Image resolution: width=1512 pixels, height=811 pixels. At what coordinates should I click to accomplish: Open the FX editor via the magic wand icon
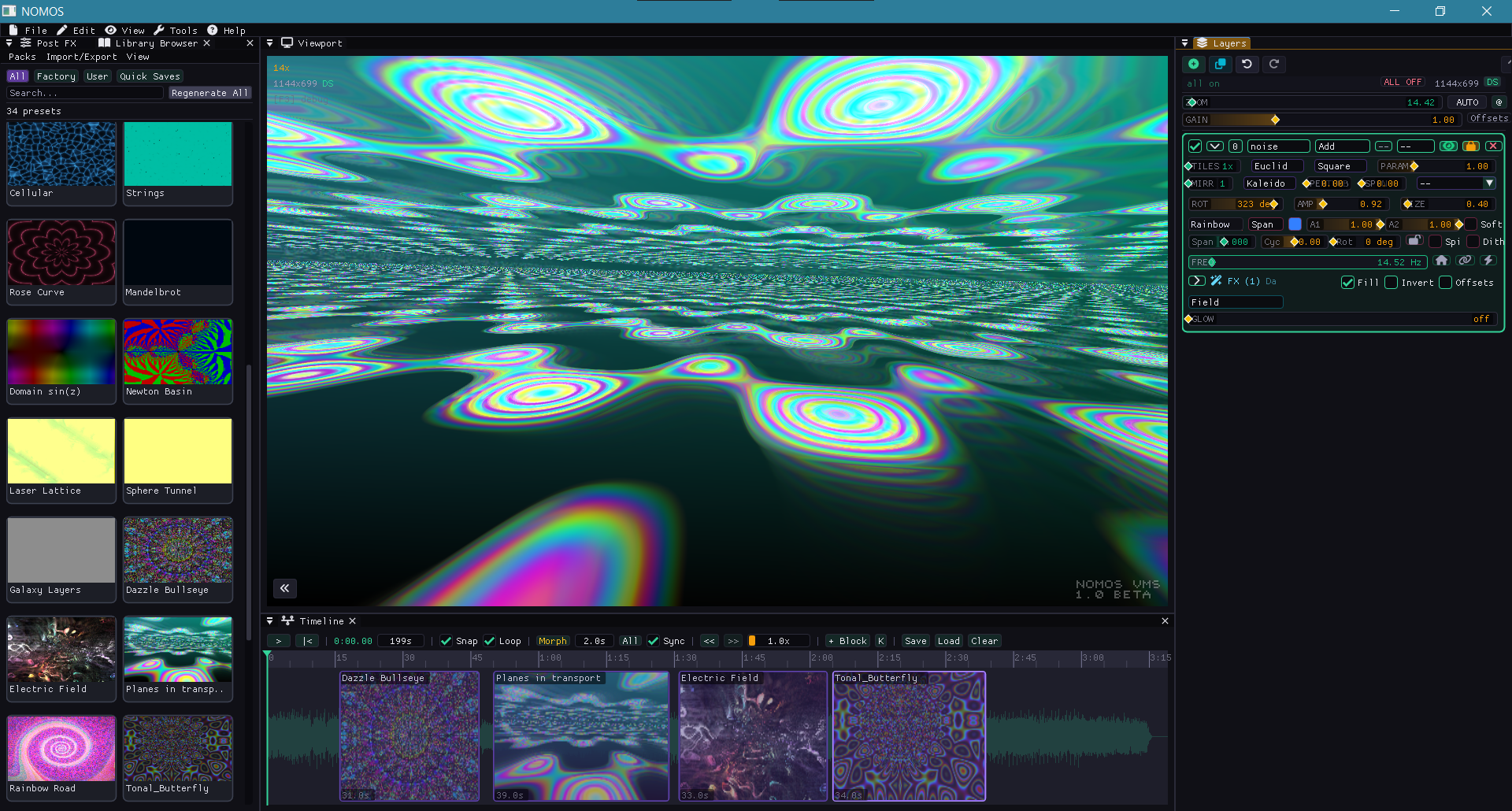1215,281
